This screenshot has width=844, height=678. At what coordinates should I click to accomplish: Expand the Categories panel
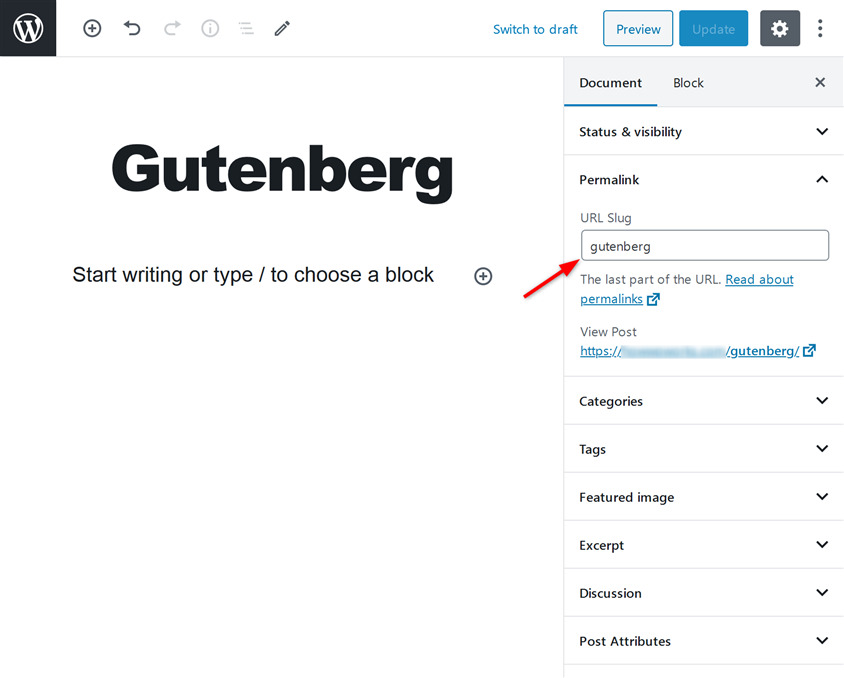pos(704,401)
